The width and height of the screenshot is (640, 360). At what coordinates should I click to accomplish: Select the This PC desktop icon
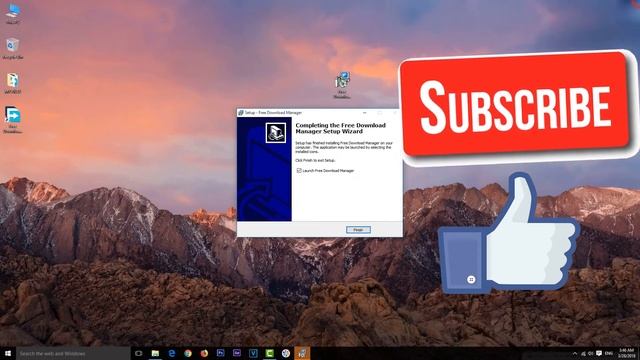click(13, 13)
